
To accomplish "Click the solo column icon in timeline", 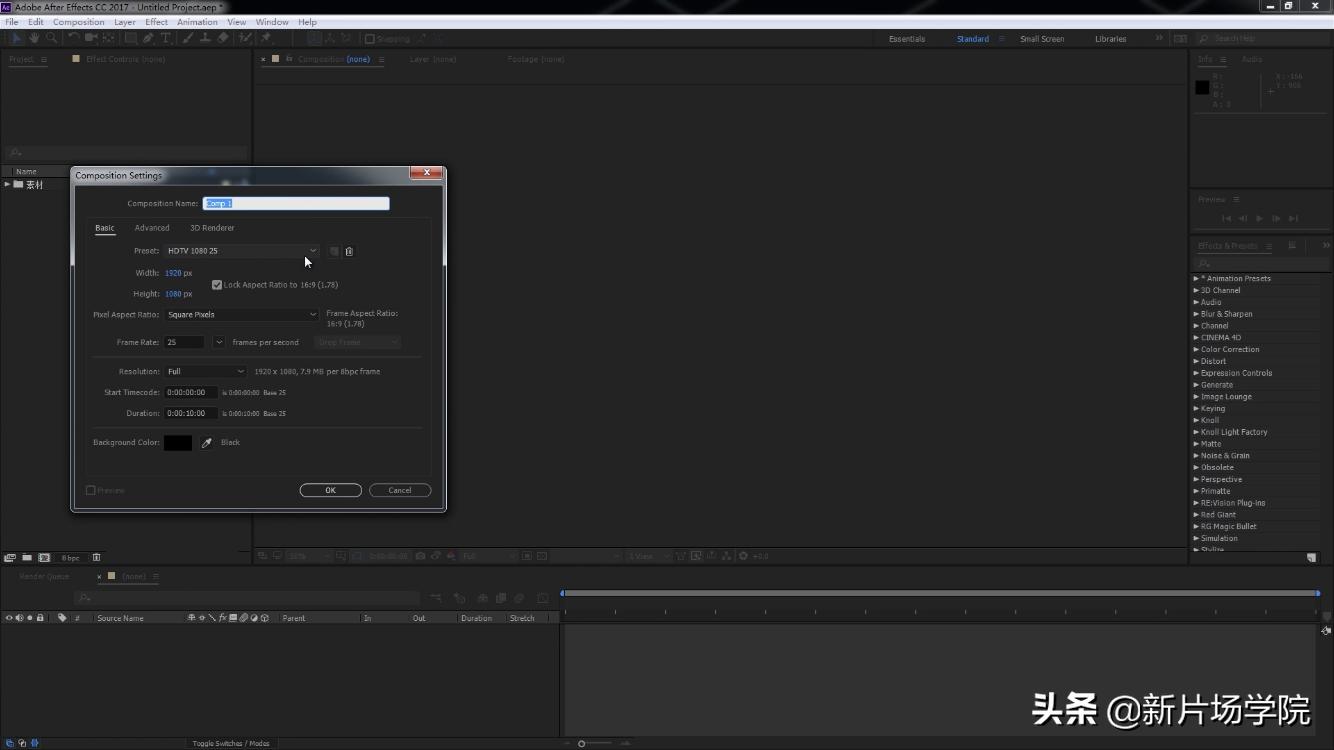I will (30, 618).
